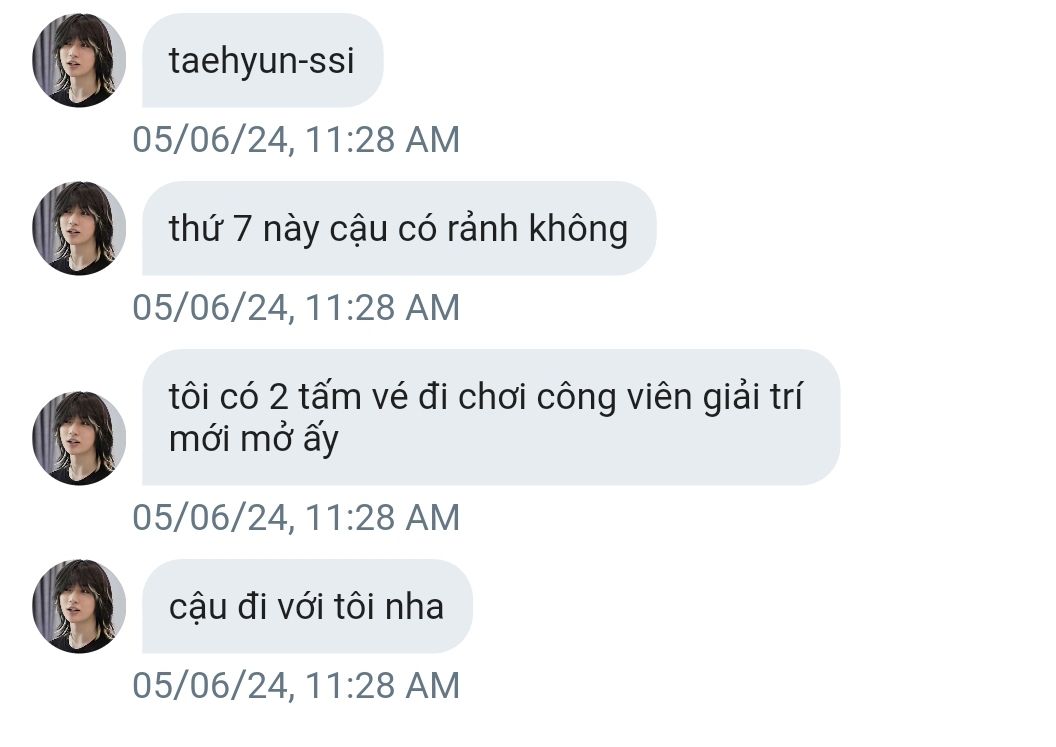The width and height of the screenshot is (1056, 747).
Task: Select the 'taehyun-ssi' message bubble
Action: point(263,60)
